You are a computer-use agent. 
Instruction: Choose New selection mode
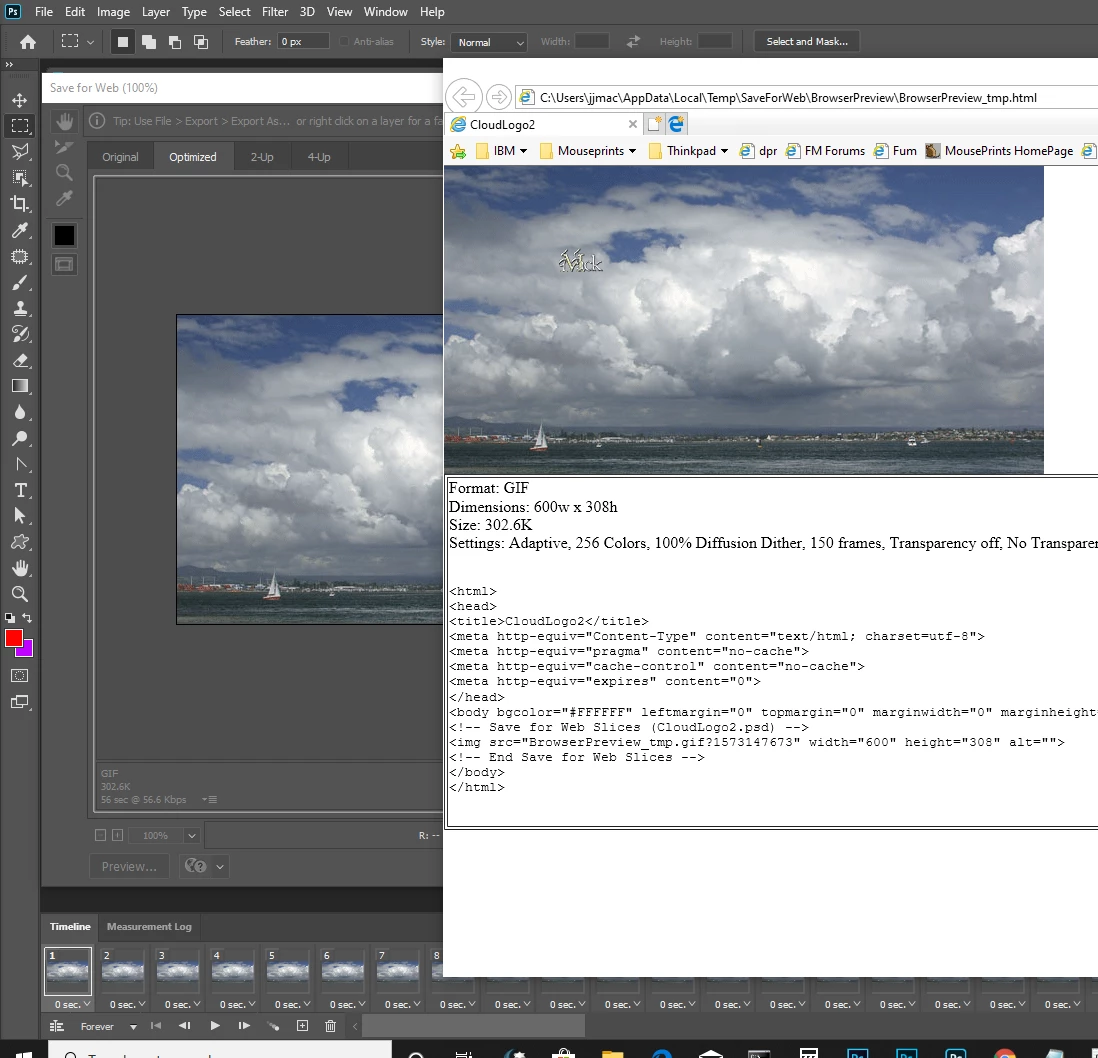coord(123,42)
